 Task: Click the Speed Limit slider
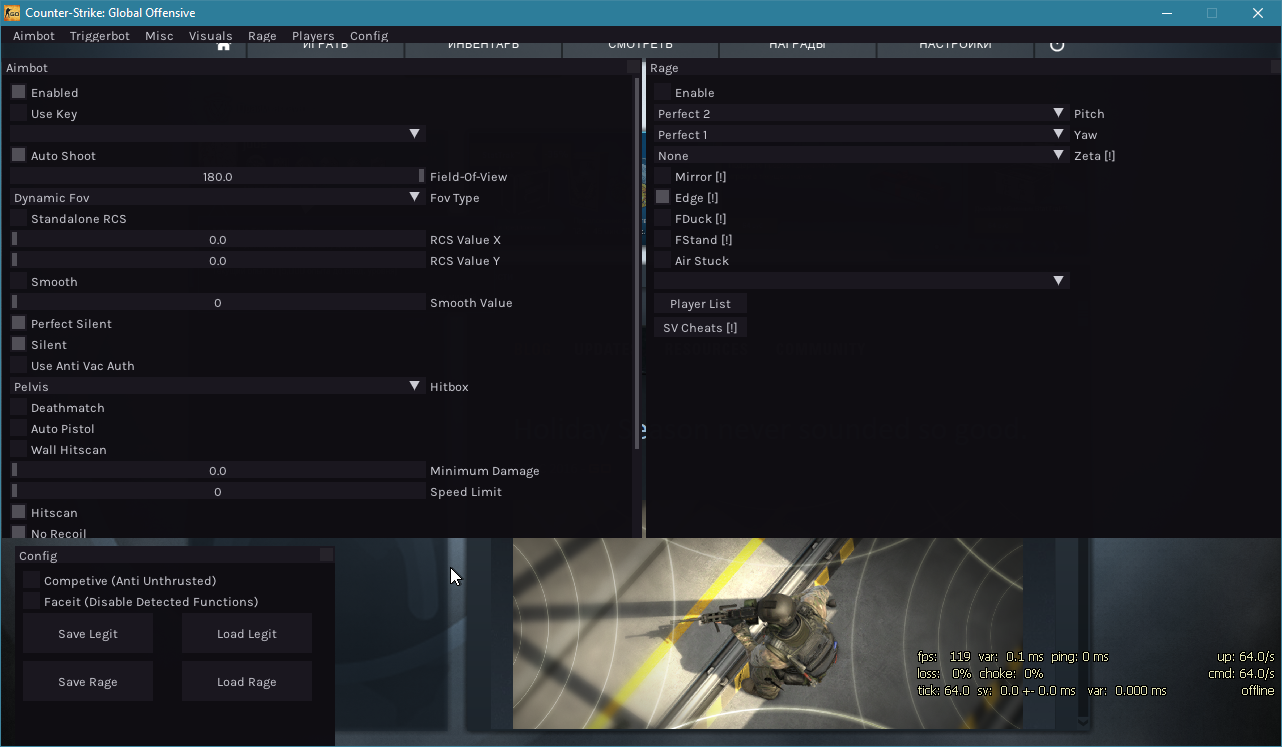coord(218,491)
